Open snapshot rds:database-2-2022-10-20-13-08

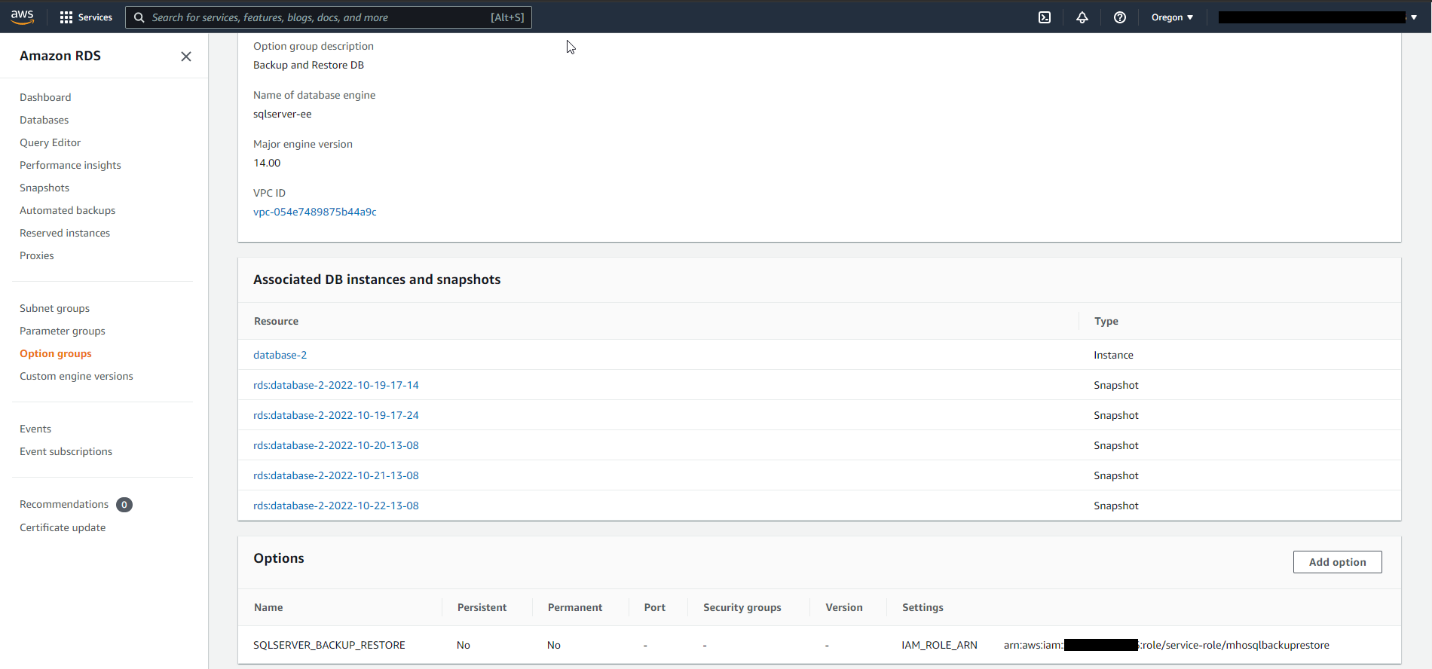tap(336, 445)
